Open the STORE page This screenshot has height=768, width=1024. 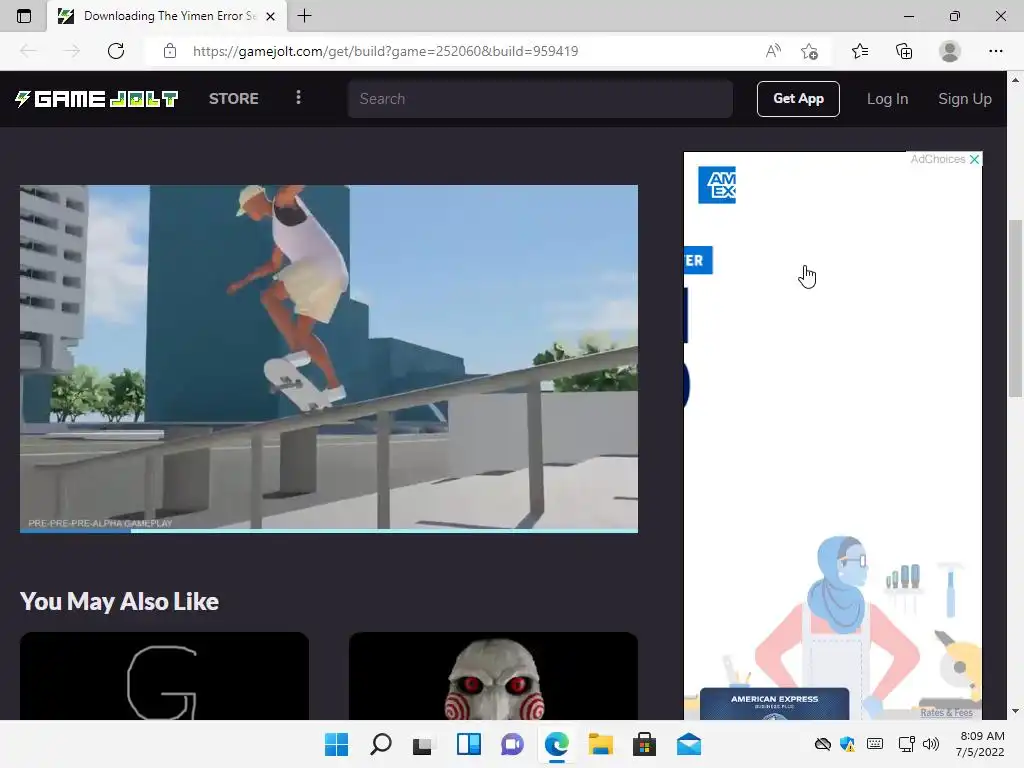point(234,99)
